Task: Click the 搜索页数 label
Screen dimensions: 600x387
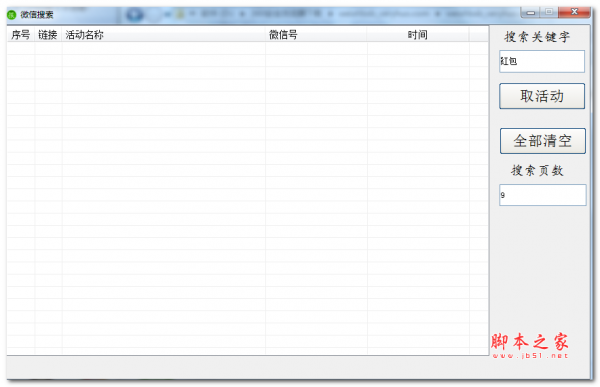Action: click(x=537, y=170)
